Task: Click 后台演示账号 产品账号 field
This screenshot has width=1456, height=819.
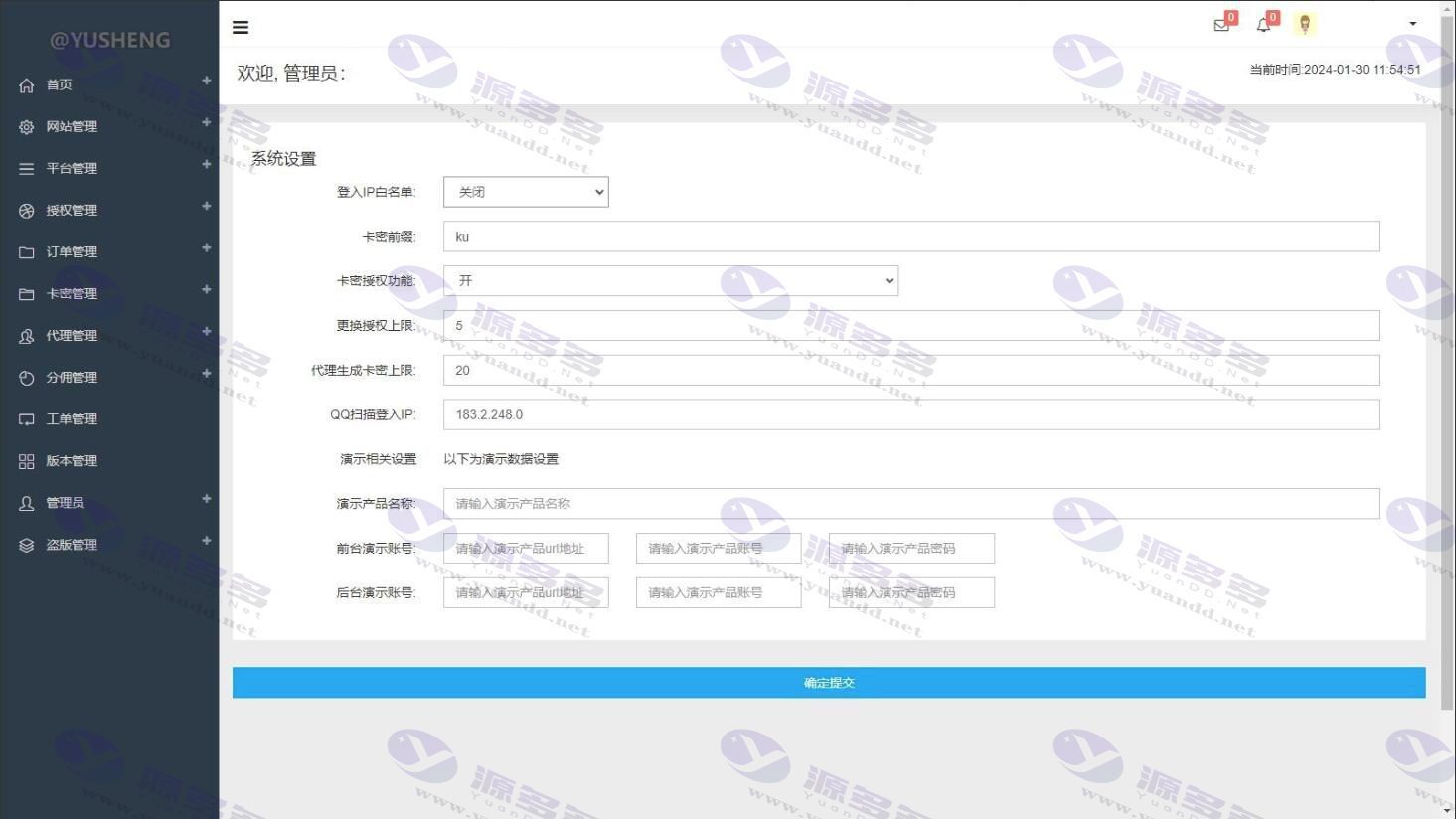Action: tap(719, 592)
